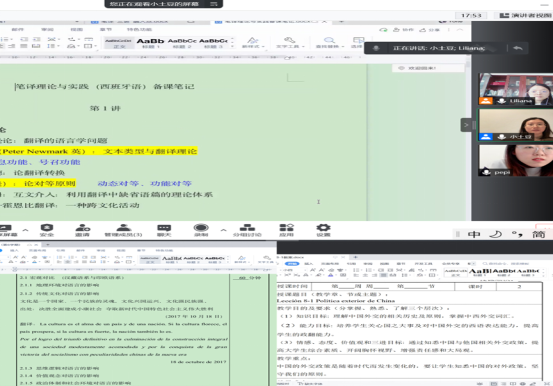Expand the arrow next to share screen button
Image resolution: width=553 pixels, height=386 pixels.
tap(25, 230)
